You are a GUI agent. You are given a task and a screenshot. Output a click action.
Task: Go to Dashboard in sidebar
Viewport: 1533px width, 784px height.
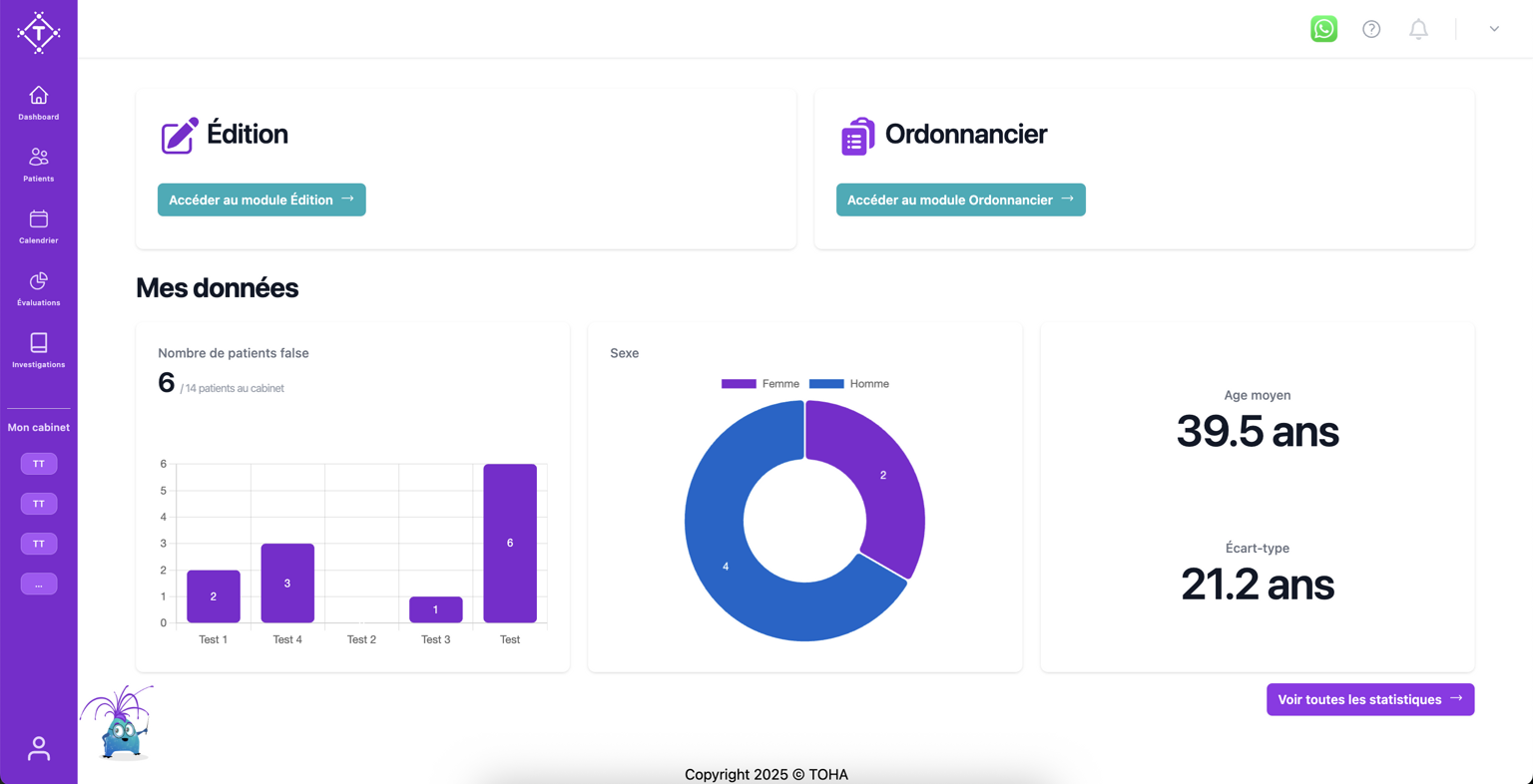pyautogui.click(x=39, y=103)
